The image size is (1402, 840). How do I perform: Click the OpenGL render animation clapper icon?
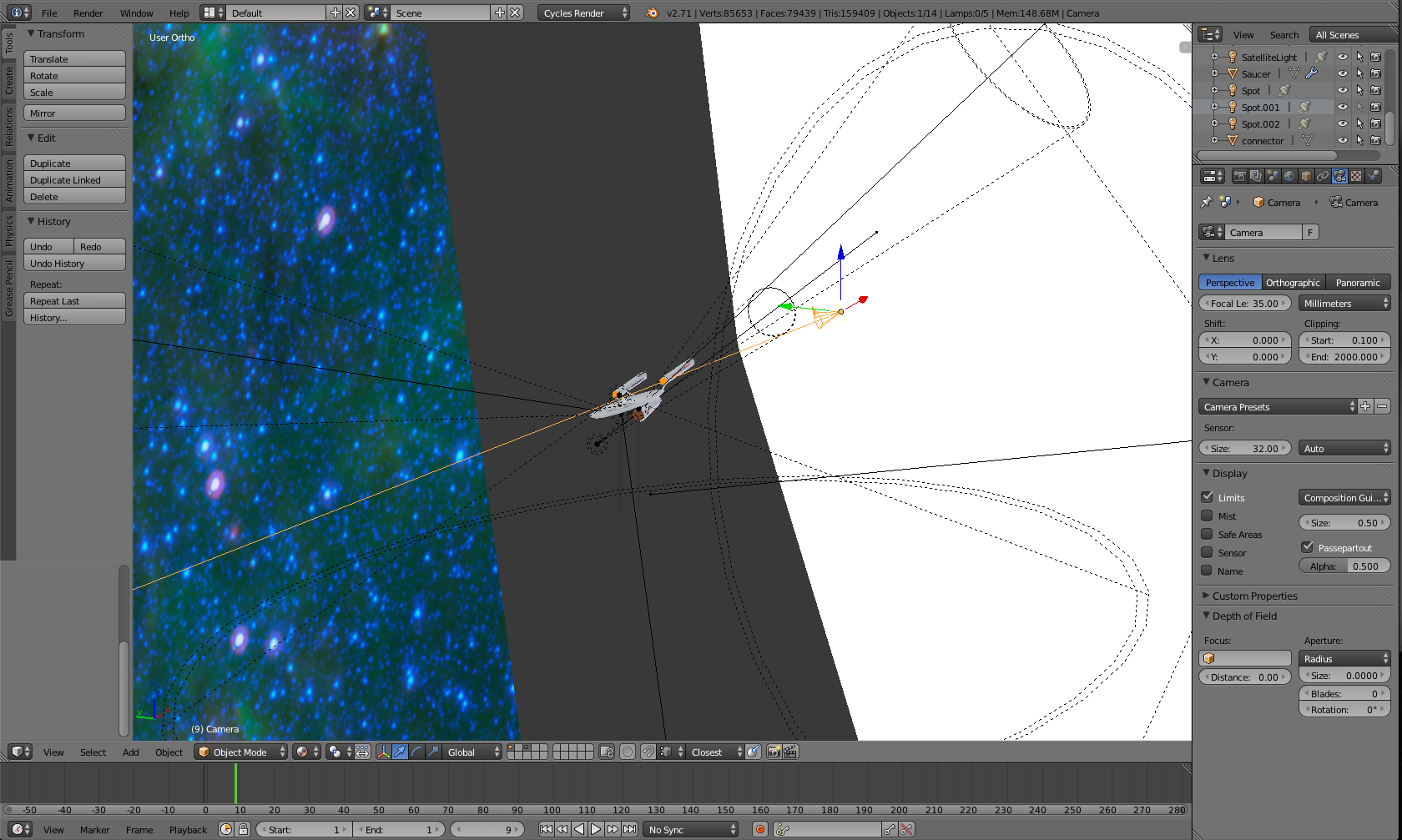pyautogui.click(x=790, y=752)
